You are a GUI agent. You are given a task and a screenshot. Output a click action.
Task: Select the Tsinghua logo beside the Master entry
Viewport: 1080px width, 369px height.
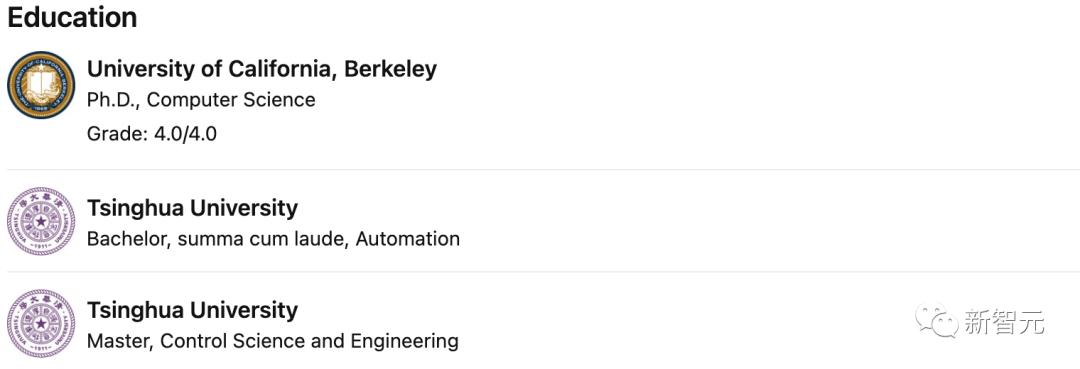(41, 324)
